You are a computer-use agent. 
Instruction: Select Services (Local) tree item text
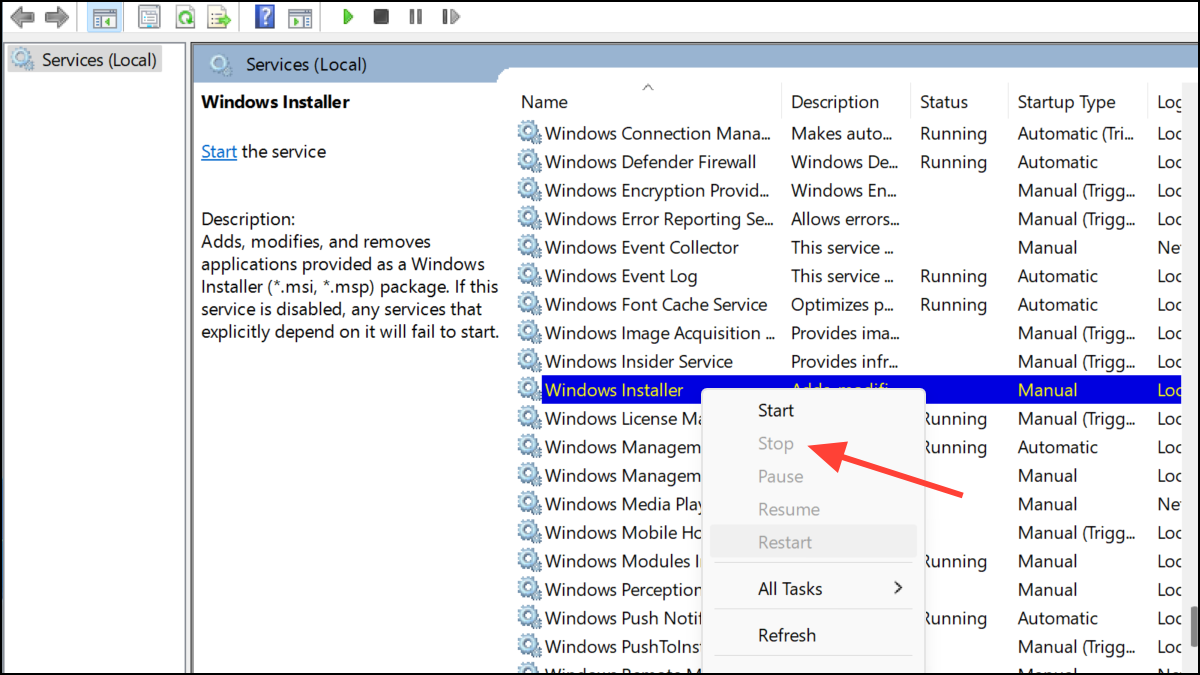coord(99,60)
